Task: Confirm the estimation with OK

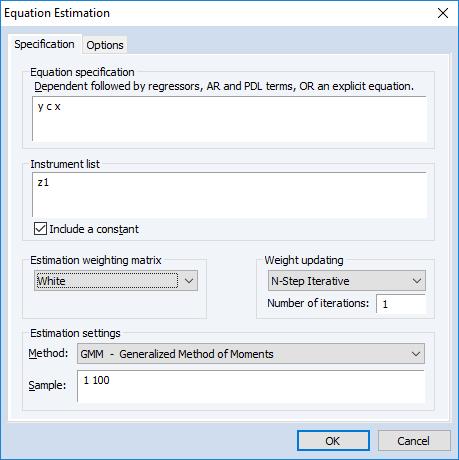Action: 333,441
